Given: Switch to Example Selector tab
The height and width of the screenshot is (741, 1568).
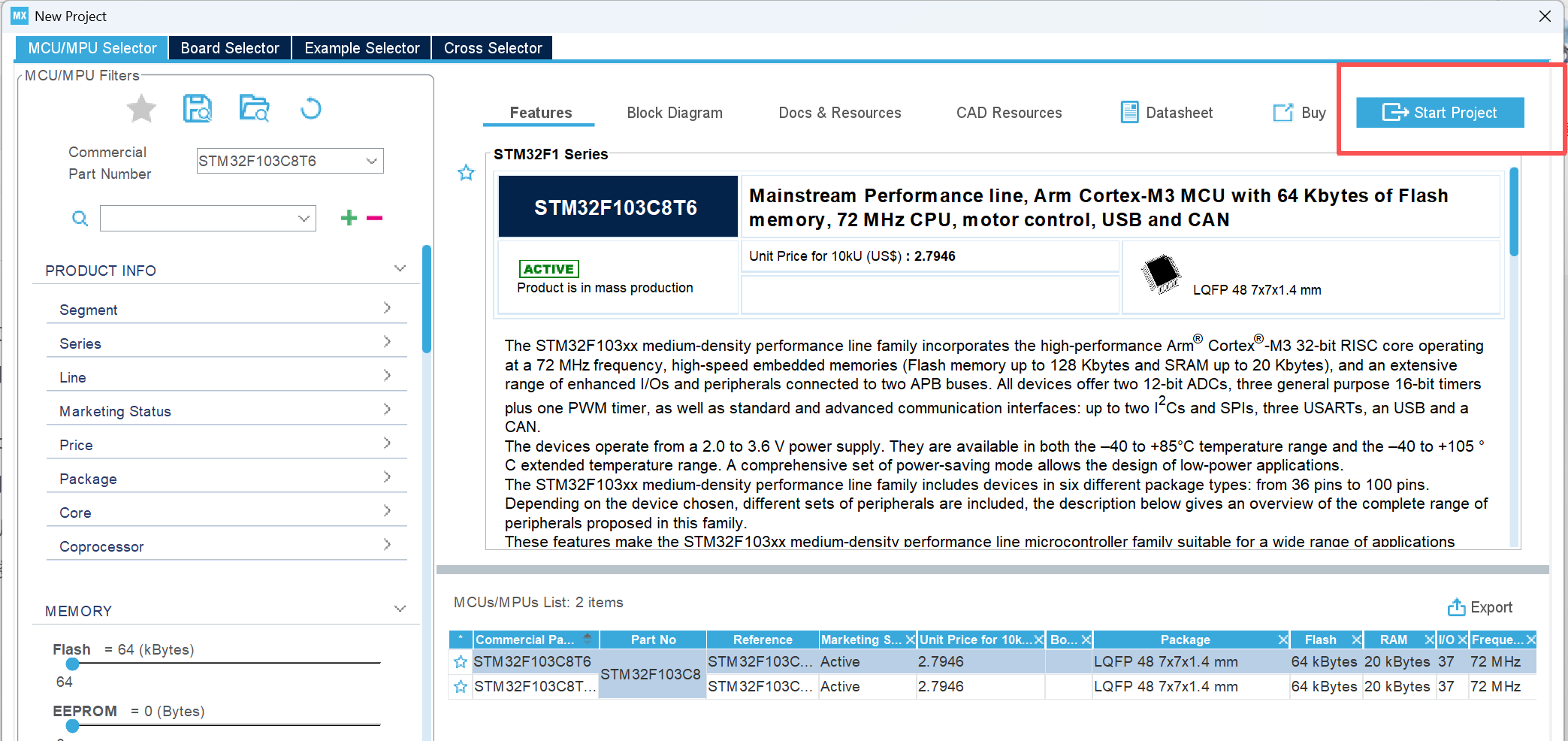Looking at the screenshot, I should coord(361,48).
